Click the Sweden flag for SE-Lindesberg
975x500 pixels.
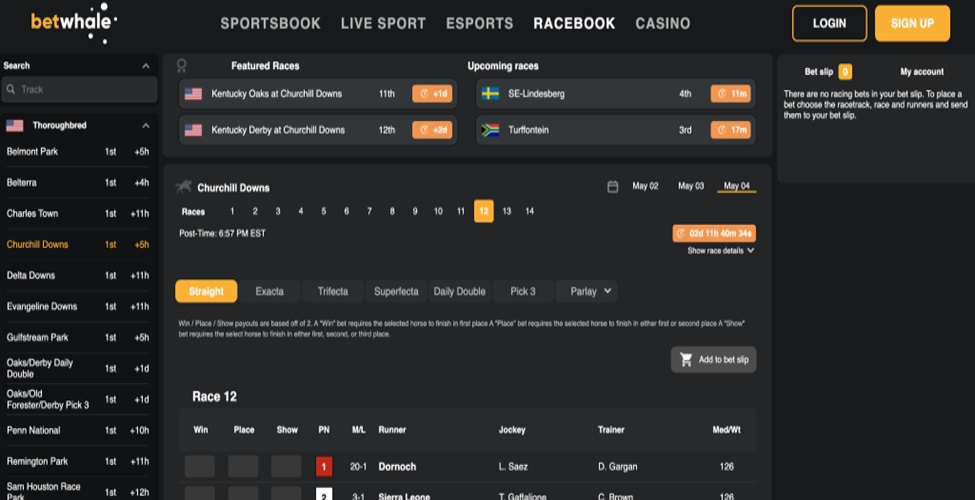tap(490, 94)
